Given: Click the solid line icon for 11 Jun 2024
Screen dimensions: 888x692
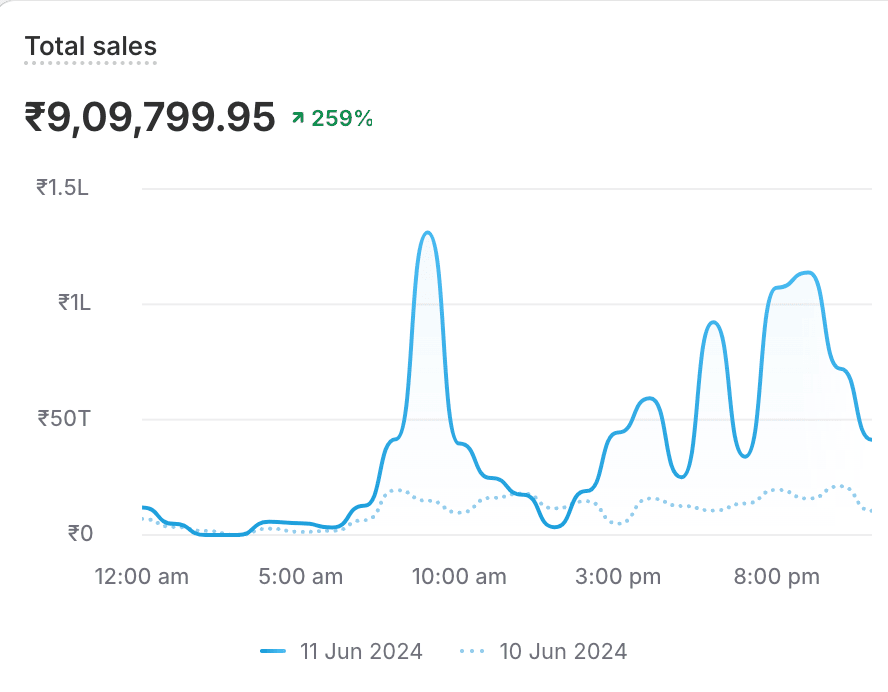Looking at the screenshot, I should point(273,652).
